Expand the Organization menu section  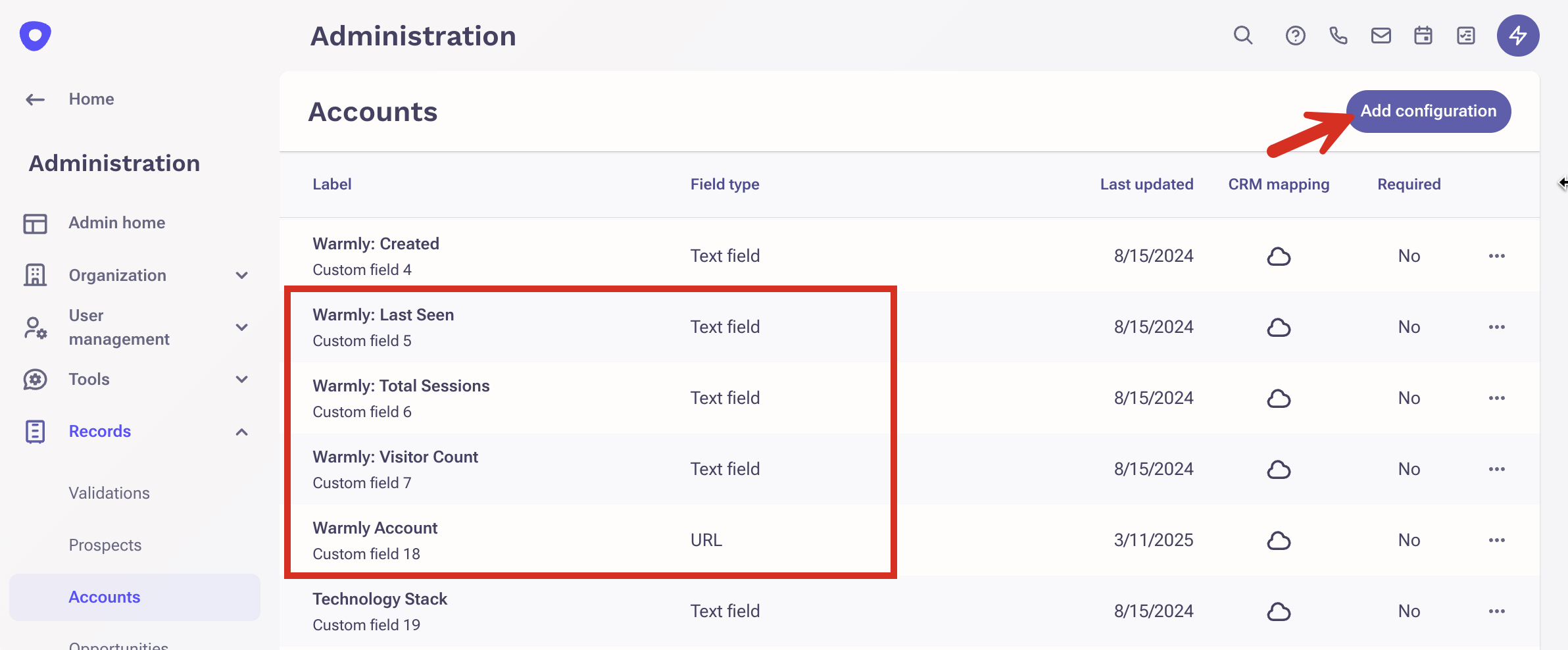tap(241, 276)
